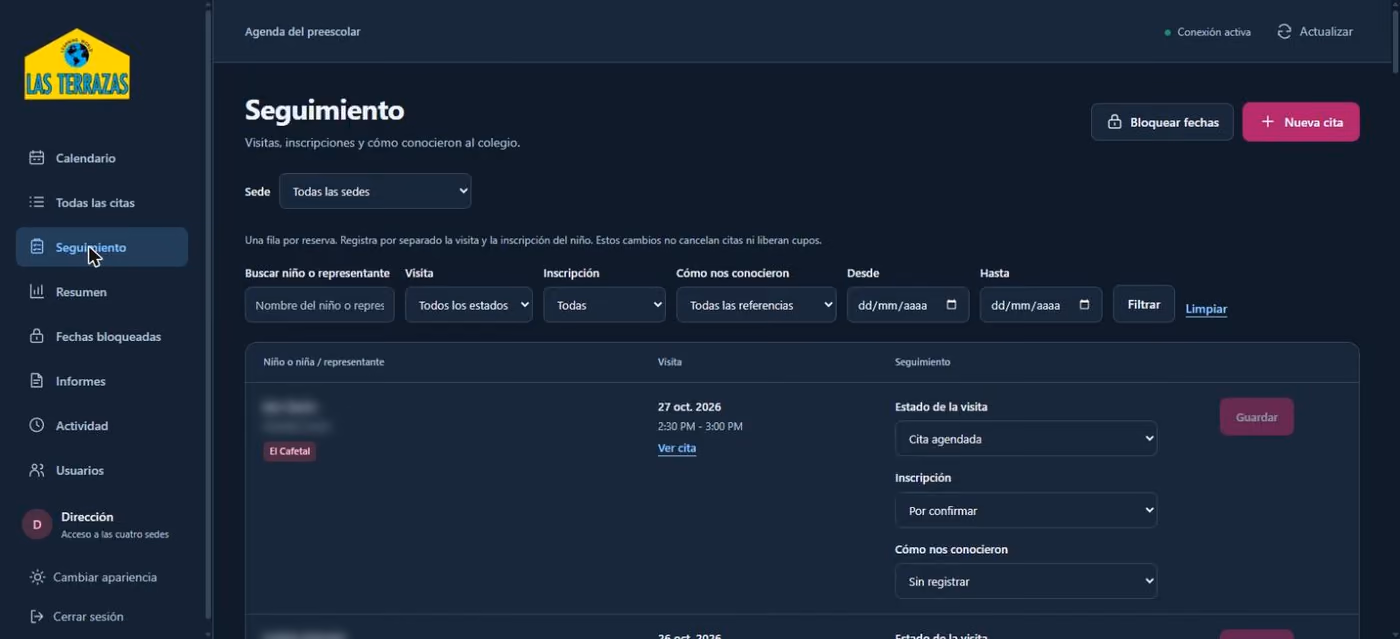Open the Usuarios page
Viewport: 1400px width, 639px height.
tap(102, 470)
